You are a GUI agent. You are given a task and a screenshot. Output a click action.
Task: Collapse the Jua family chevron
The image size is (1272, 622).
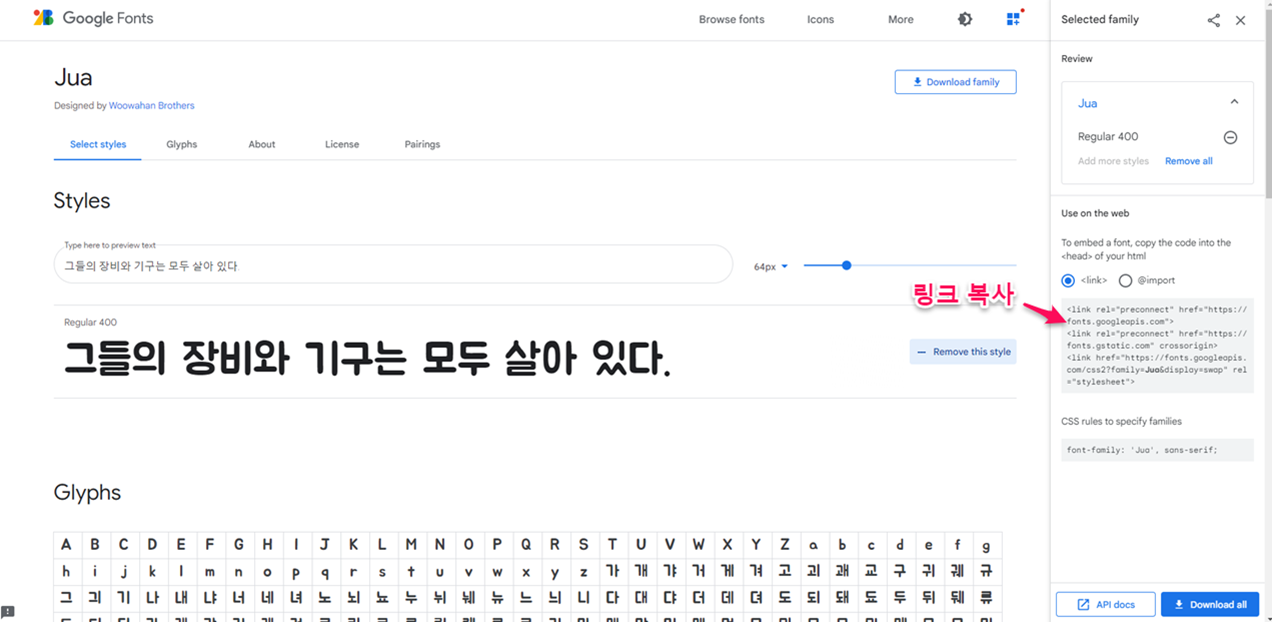click(x=1234, y=102)
